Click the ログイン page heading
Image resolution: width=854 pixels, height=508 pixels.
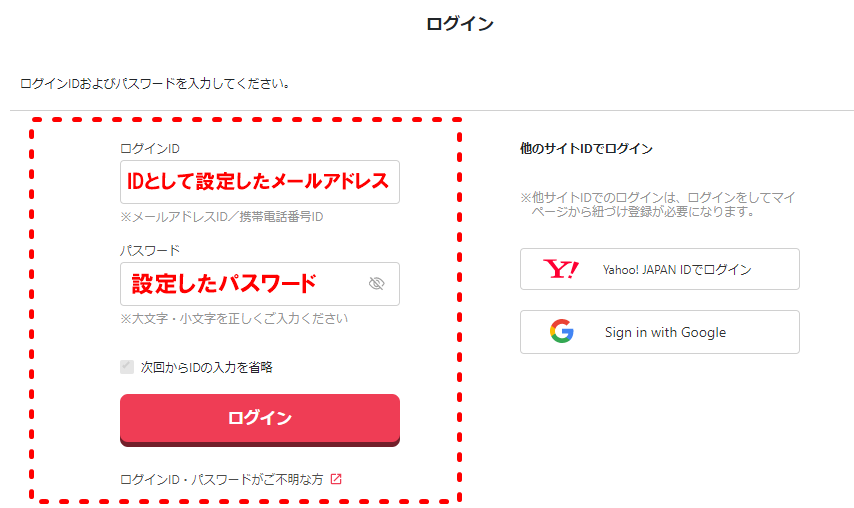[460, 24]
